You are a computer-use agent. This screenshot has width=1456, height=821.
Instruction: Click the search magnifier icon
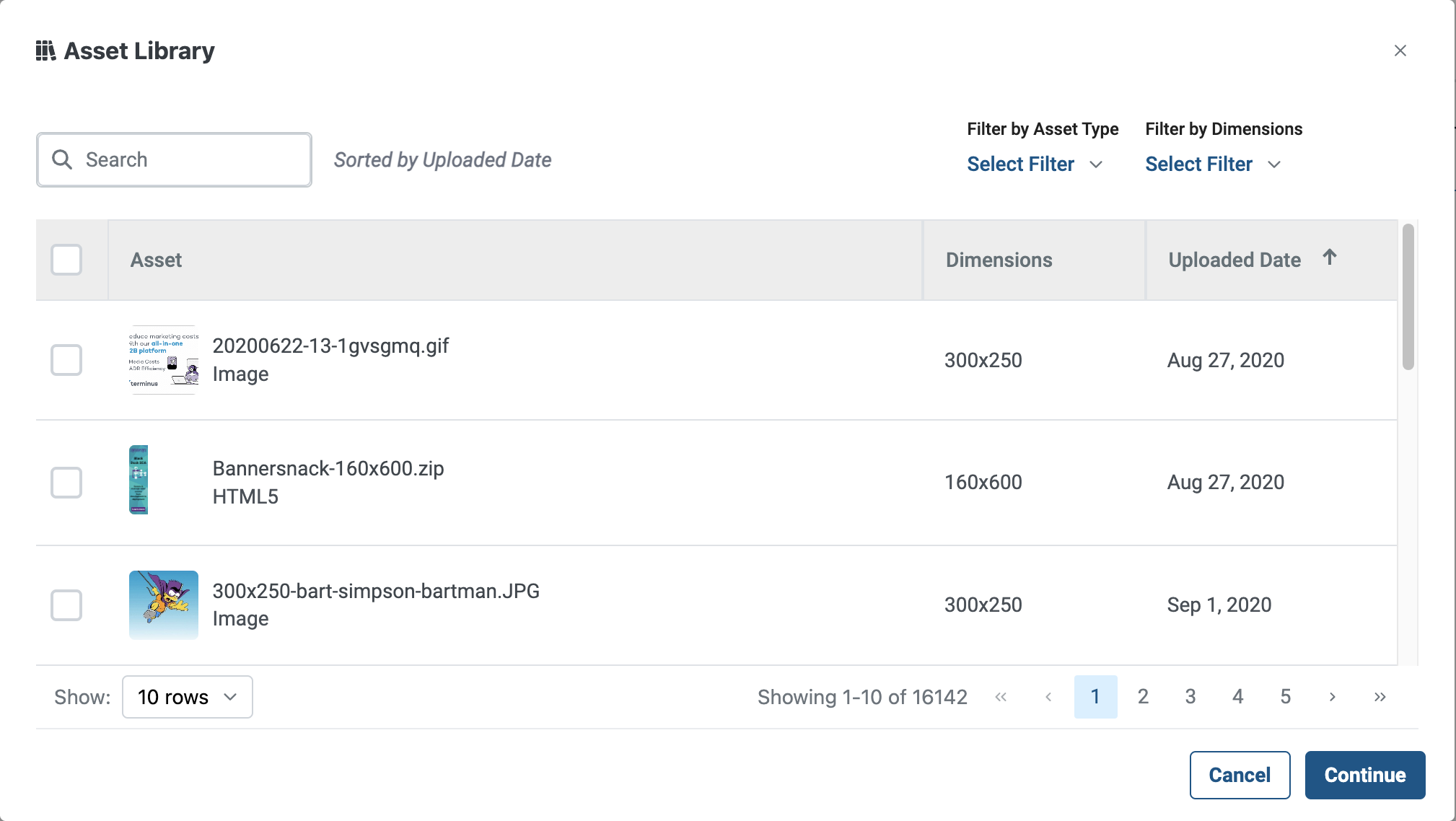tap(63, 159)
